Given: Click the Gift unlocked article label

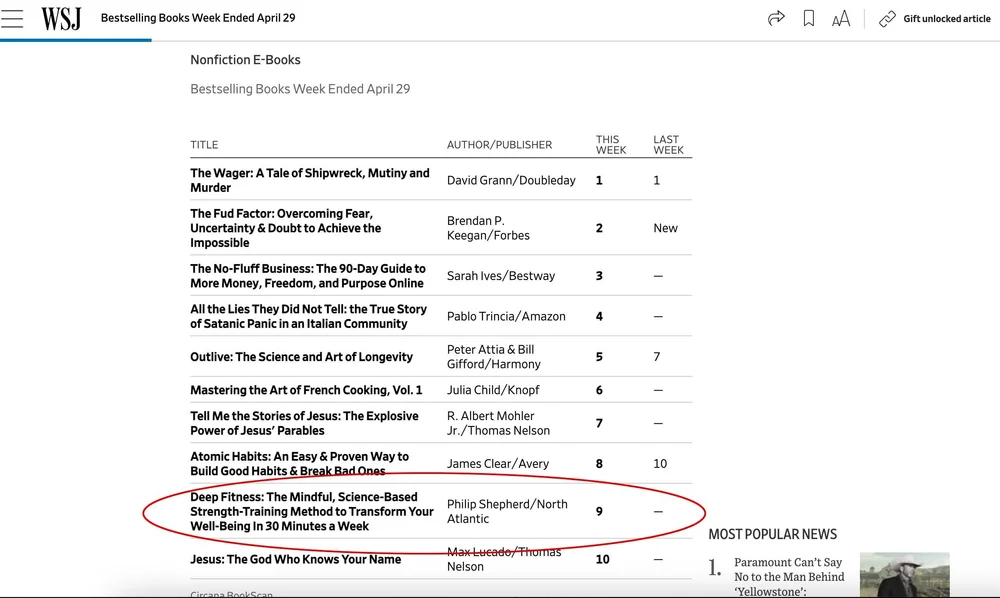Looking at the screenshot, I should coord(946,19).
